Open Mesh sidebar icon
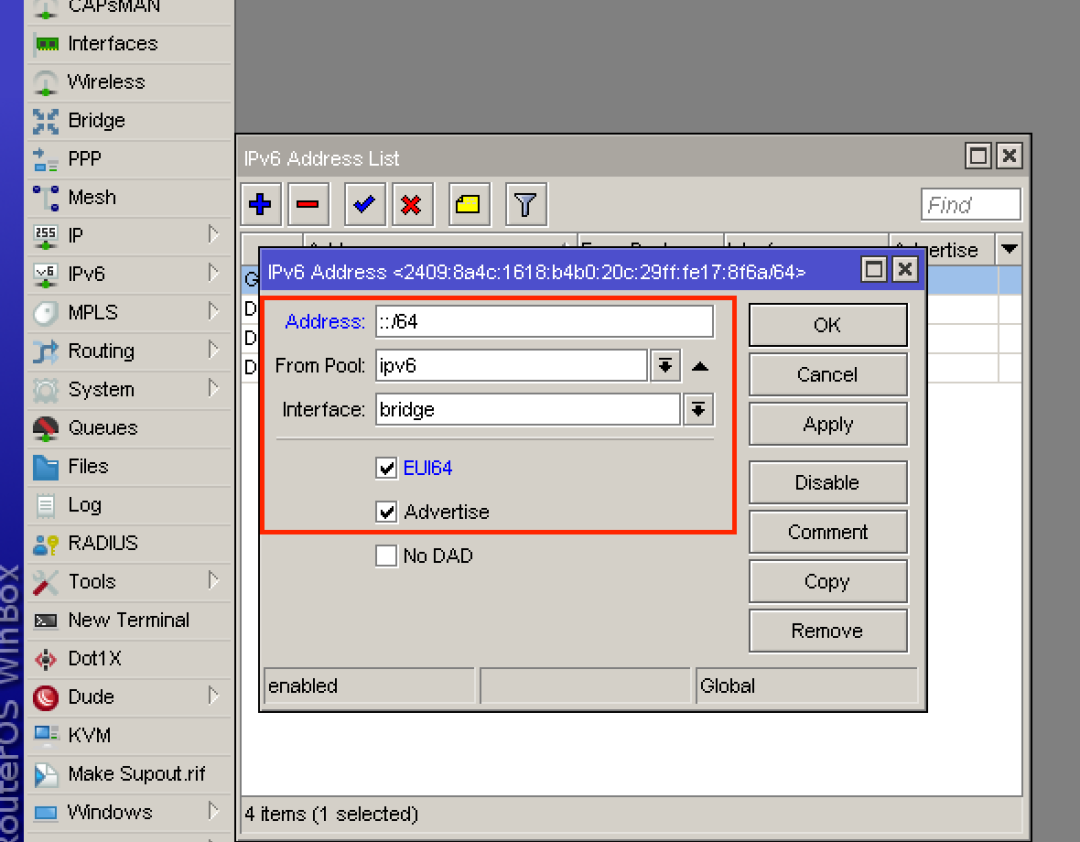The width and height of the screenshot is (1080, 842). click(x=45, y=197)
